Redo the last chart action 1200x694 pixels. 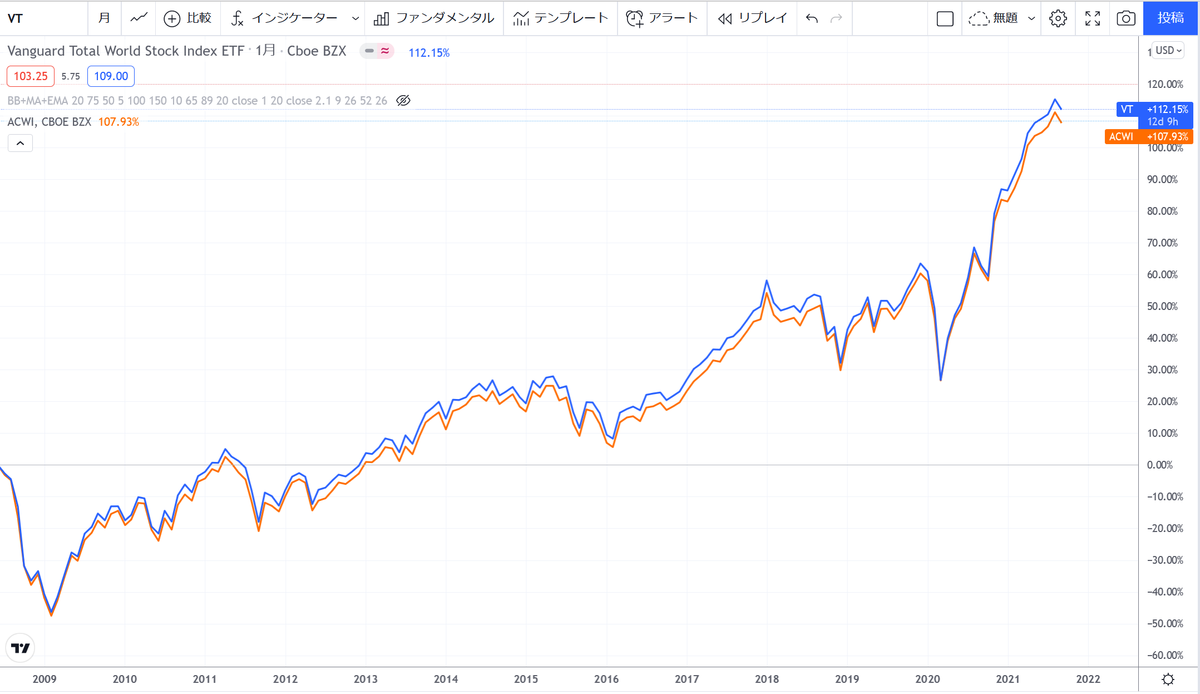pyautogui.click(x=836, y=18)
